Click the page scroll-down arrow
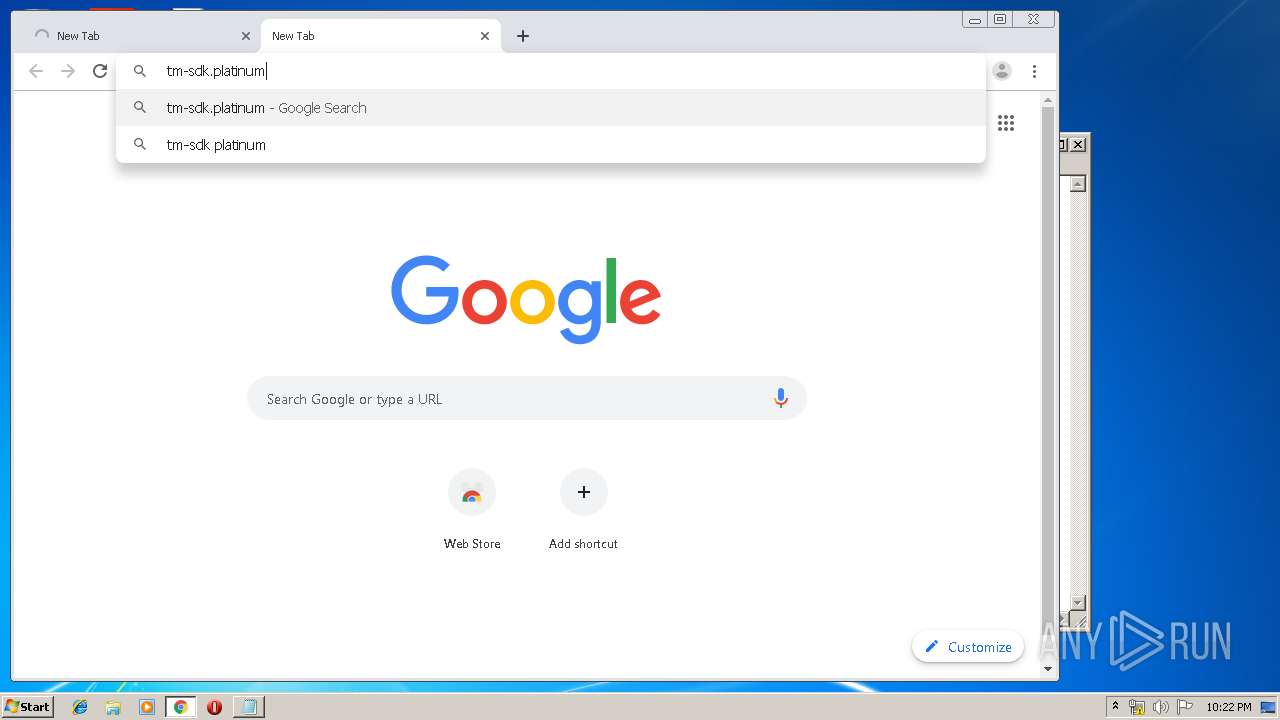Image resolution: width=1280 pixels, height=720 pixels. click(1048, 669)
